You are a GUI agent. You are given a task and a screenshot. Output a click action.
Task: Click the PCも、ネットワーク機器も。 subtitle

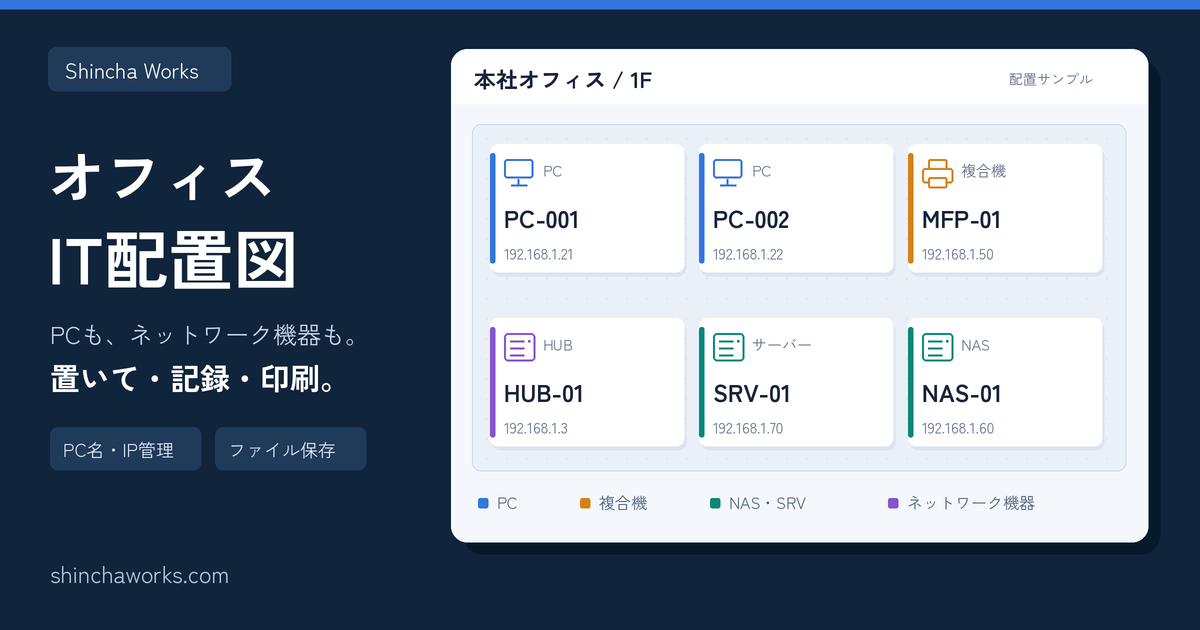click(x=205, y=336)
